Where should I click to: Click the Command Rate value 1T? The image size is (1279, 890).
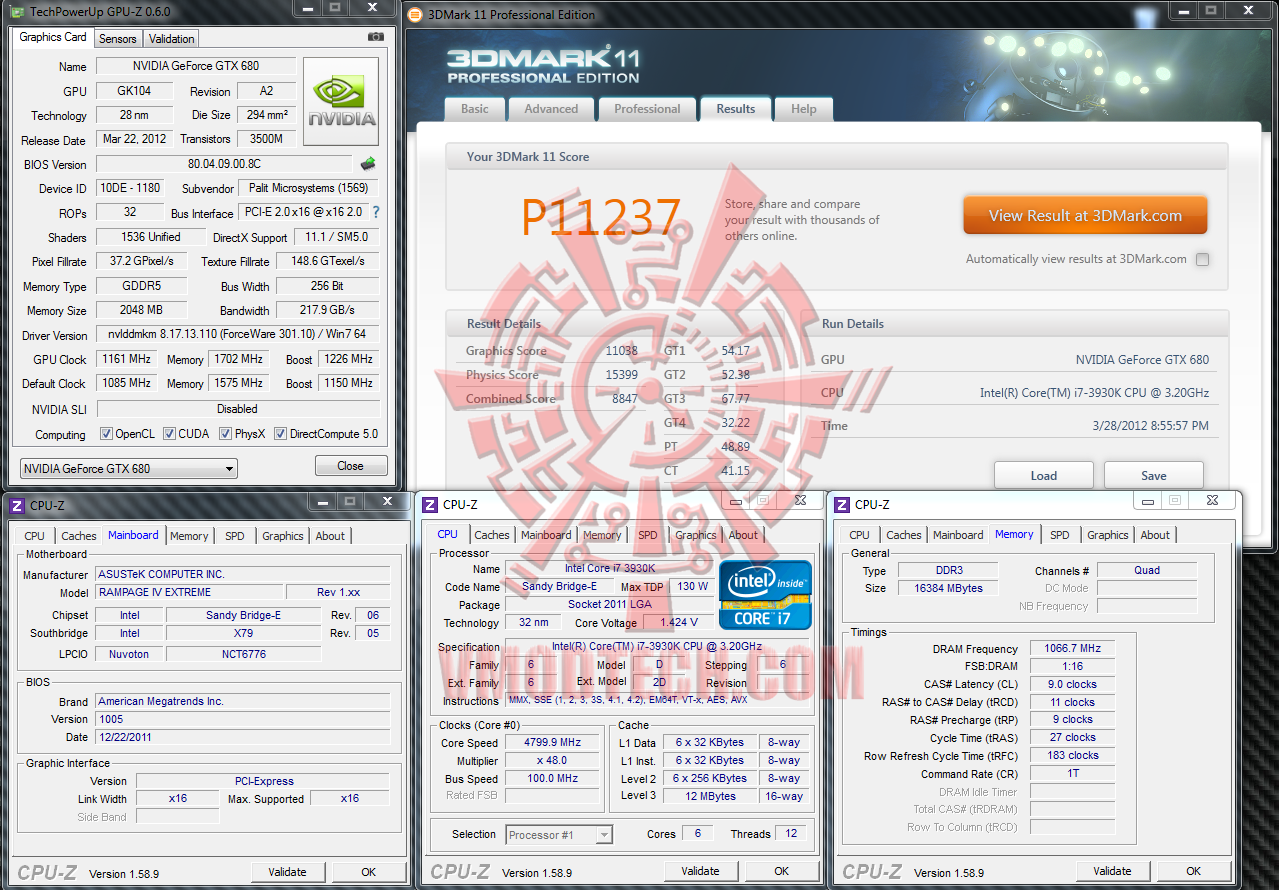pos(1072,774)
